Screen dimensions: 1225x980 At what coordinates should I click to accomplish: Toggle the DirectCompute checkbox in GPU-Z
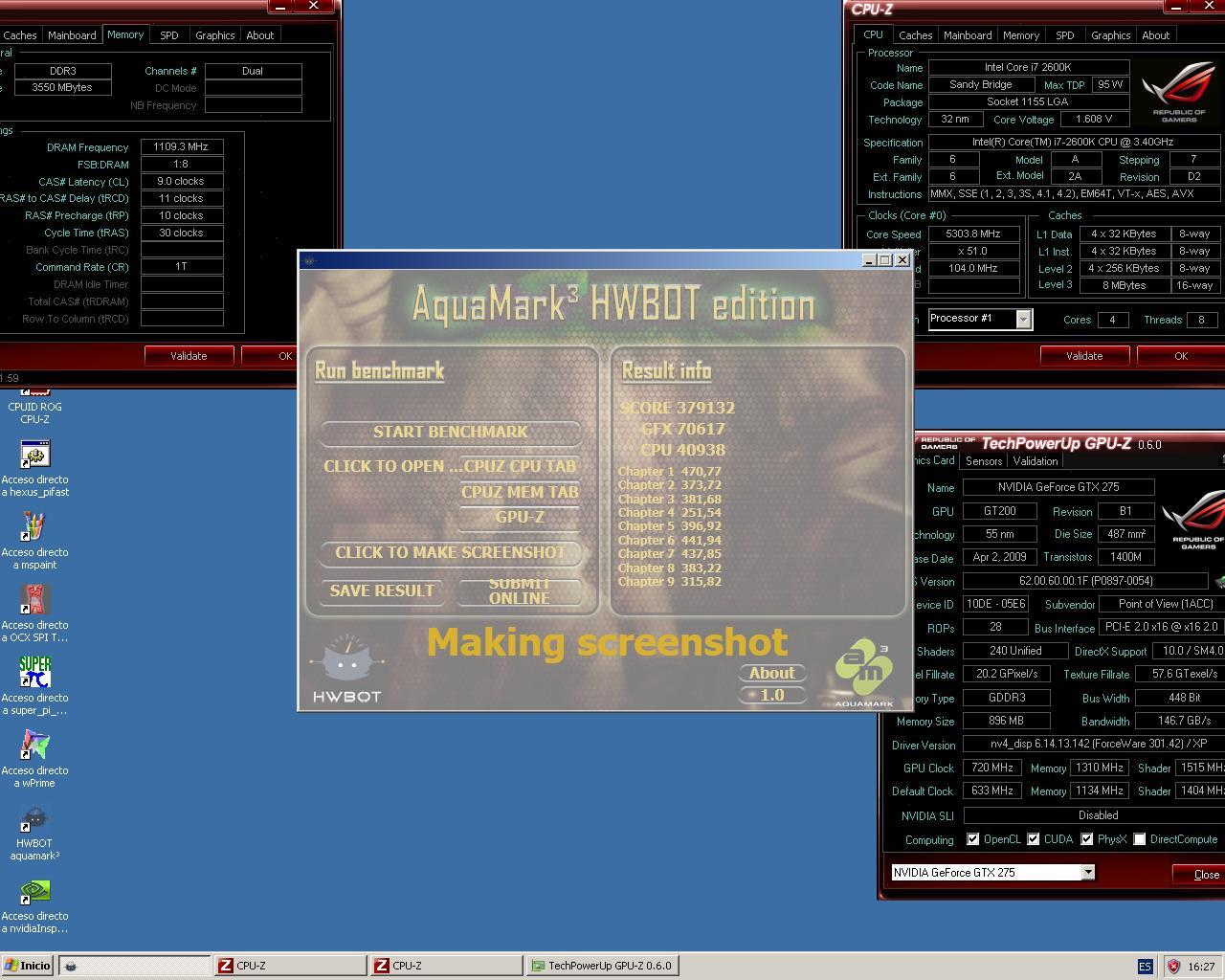click(x=1140, y=839)
